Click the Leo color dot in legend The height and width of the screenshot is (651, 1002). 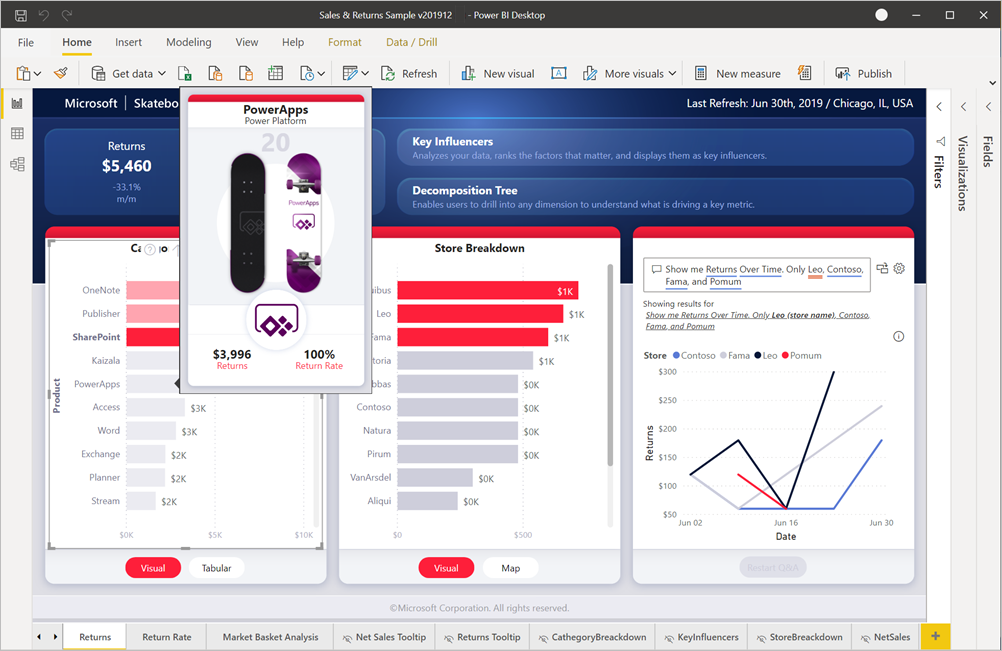pos(757,354)
